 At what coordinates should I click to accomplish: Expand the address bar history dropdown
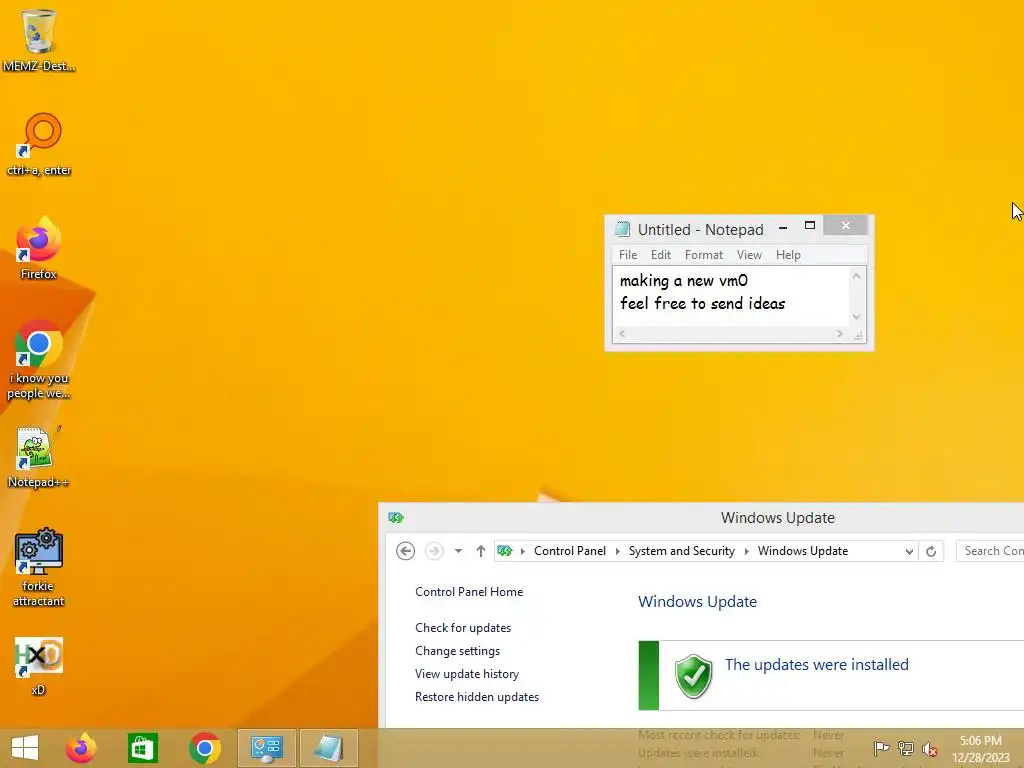[x=909, y=552]
